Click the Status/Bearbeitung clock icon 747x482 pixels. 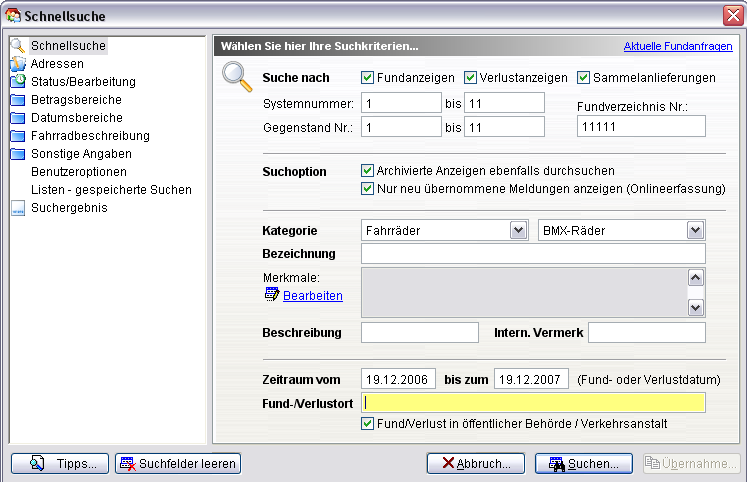(17, 81)
